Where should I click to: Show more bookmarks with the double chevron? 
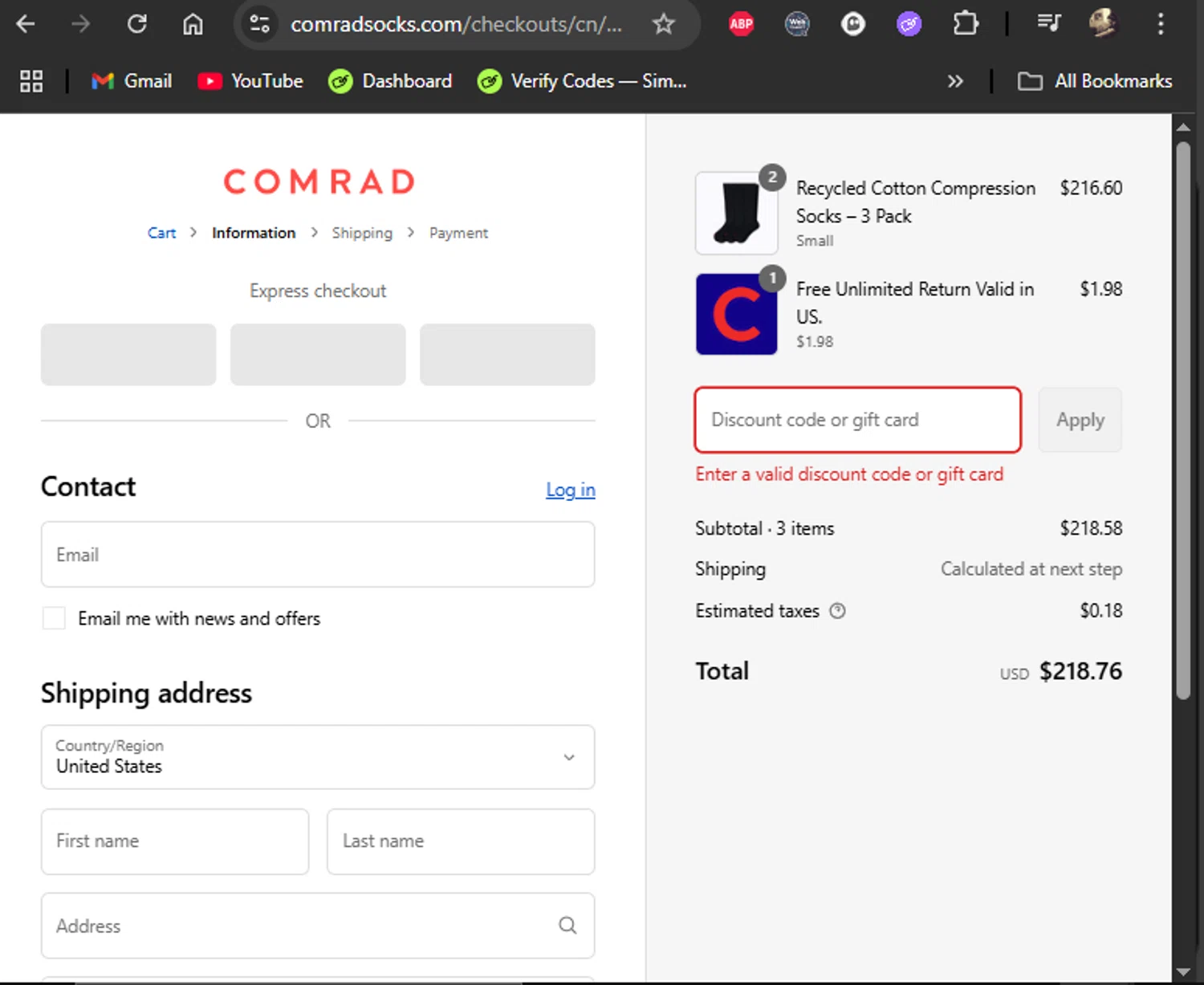[955, 81]
